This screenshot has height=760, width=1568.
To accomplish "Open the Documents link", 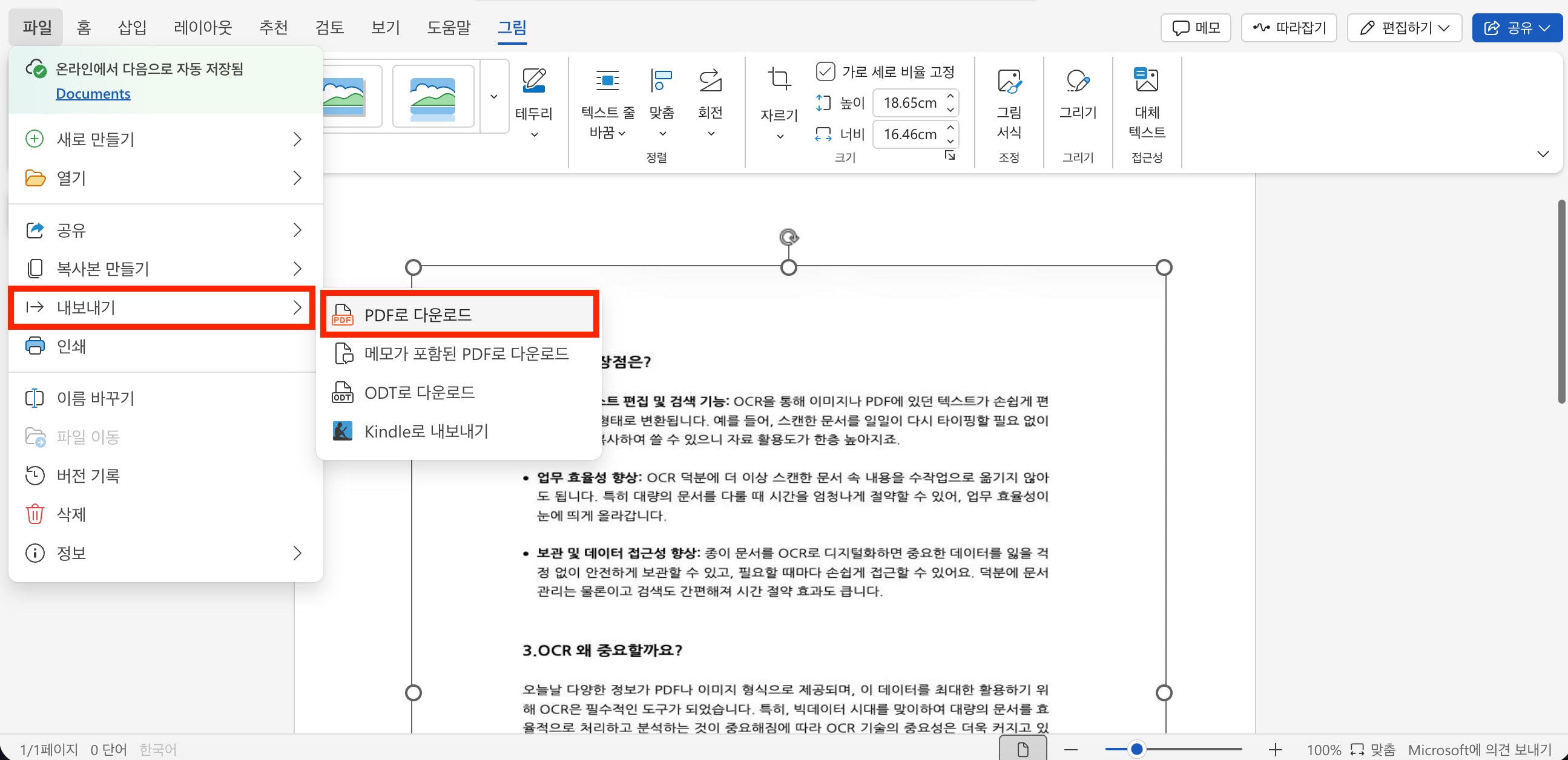I will click(93, 94).
